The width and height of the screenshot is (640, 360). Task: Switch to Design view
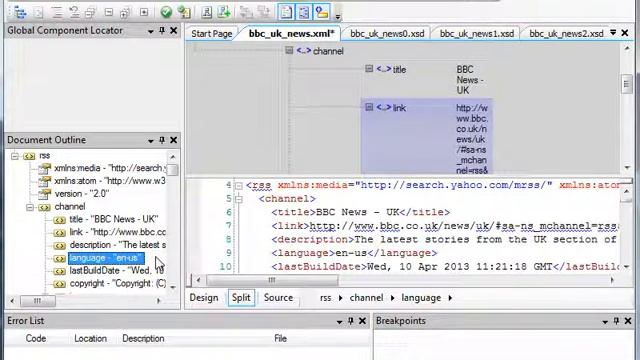[204, 298]
